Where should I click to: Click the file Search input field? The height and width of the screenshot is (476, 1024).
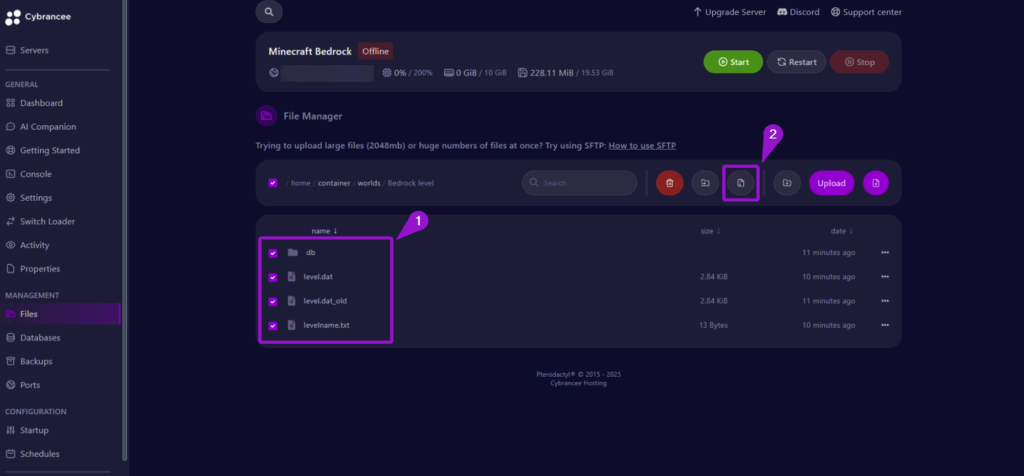pos(579,183)
